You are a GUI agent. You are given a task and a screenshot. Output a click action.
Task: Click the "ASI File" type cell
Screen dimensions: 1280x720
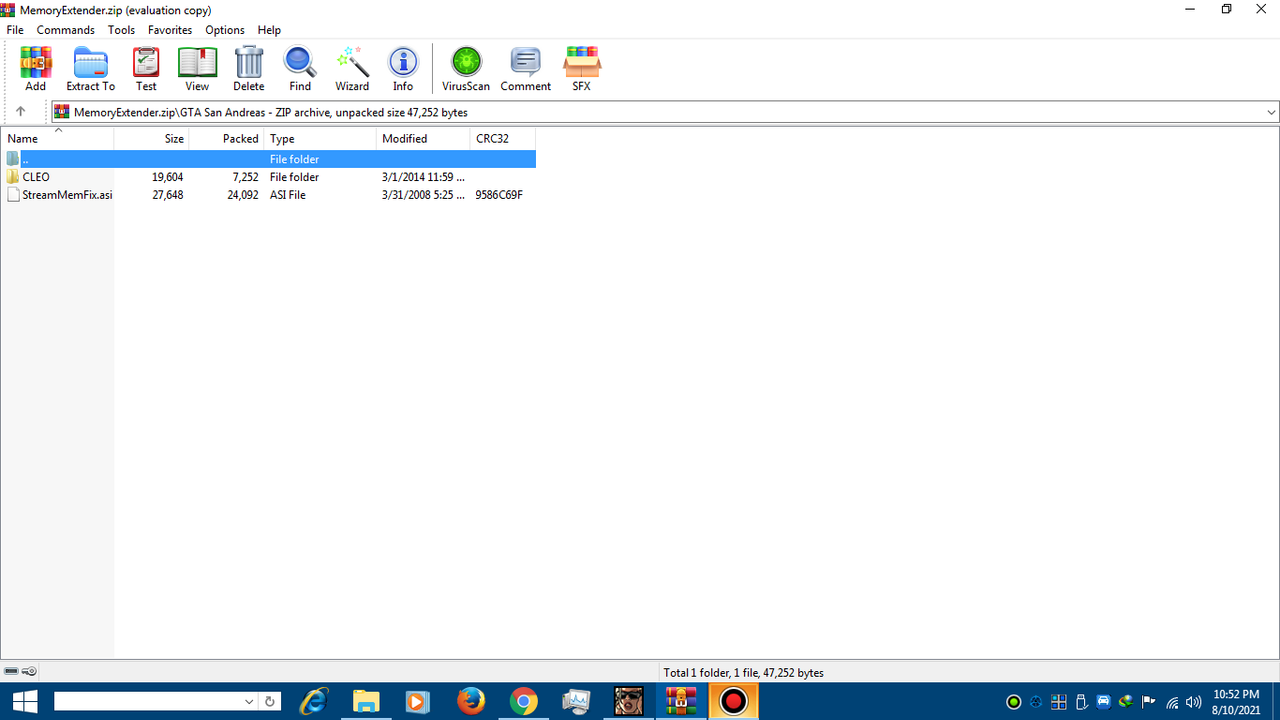[288, 195]
